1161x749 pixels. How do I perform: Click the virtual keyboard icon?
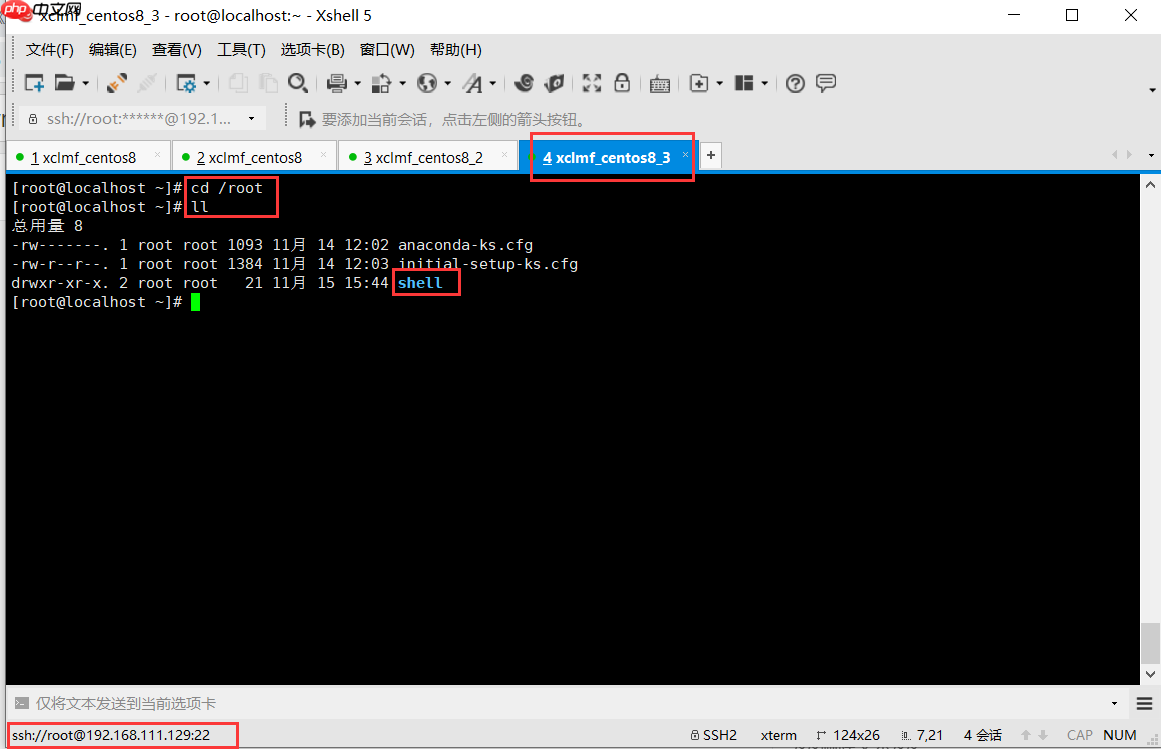tap(660, 84)
